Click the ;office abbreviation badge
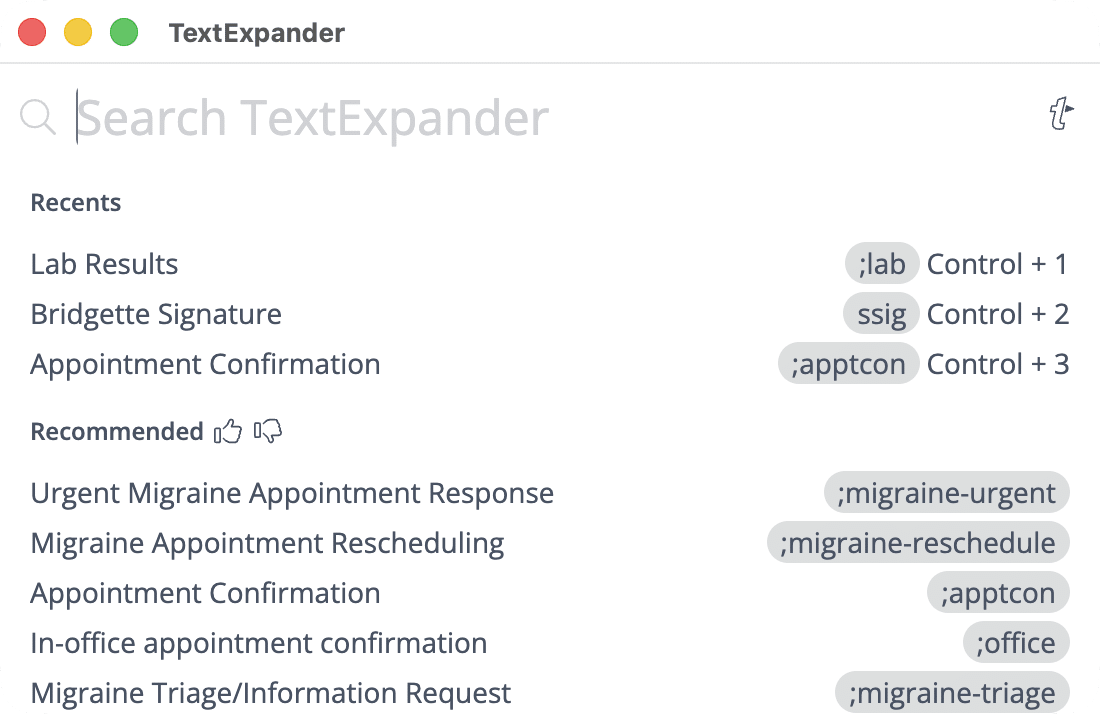This screenshot has width=1100, height=714. (x=1016, y=644)
